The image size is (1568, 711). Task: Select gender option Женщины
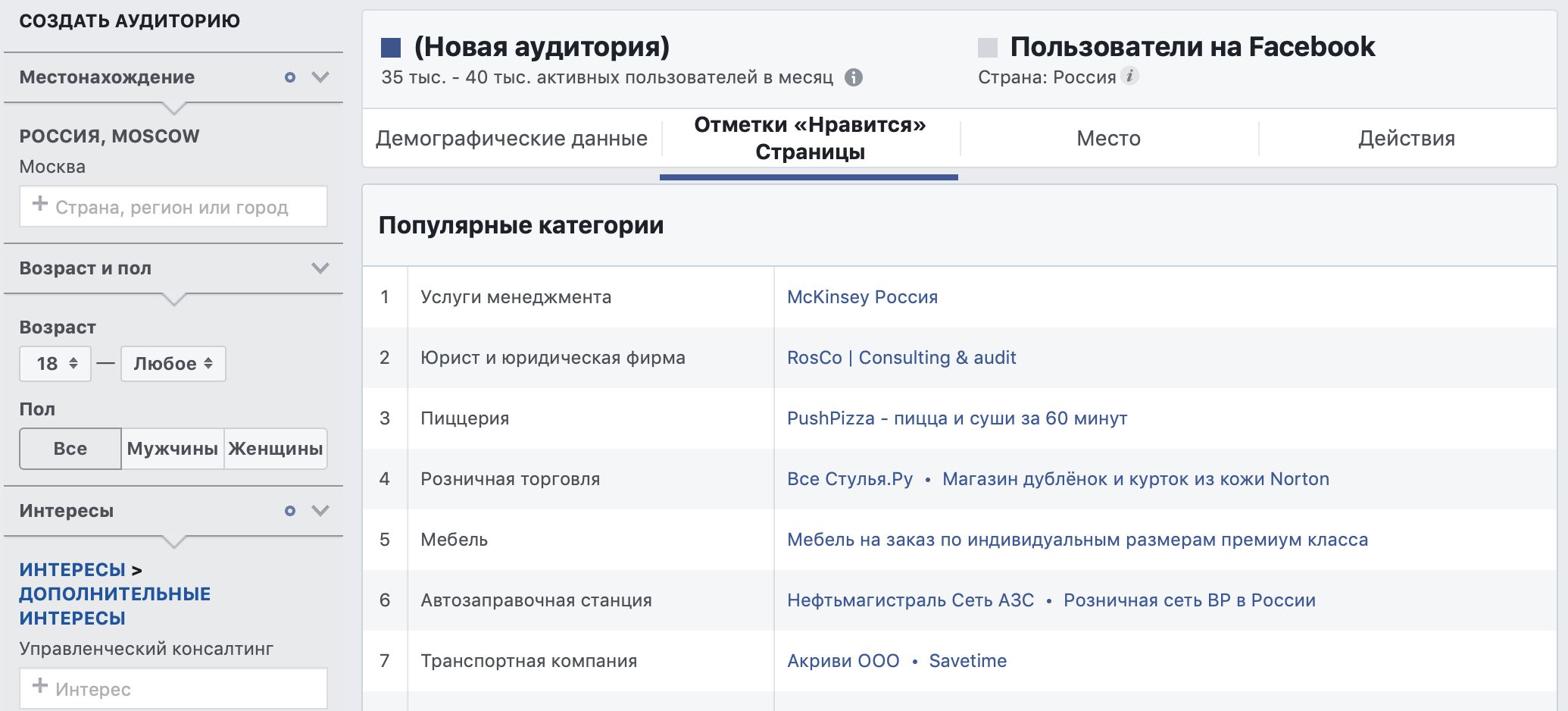tap(276, 449)
